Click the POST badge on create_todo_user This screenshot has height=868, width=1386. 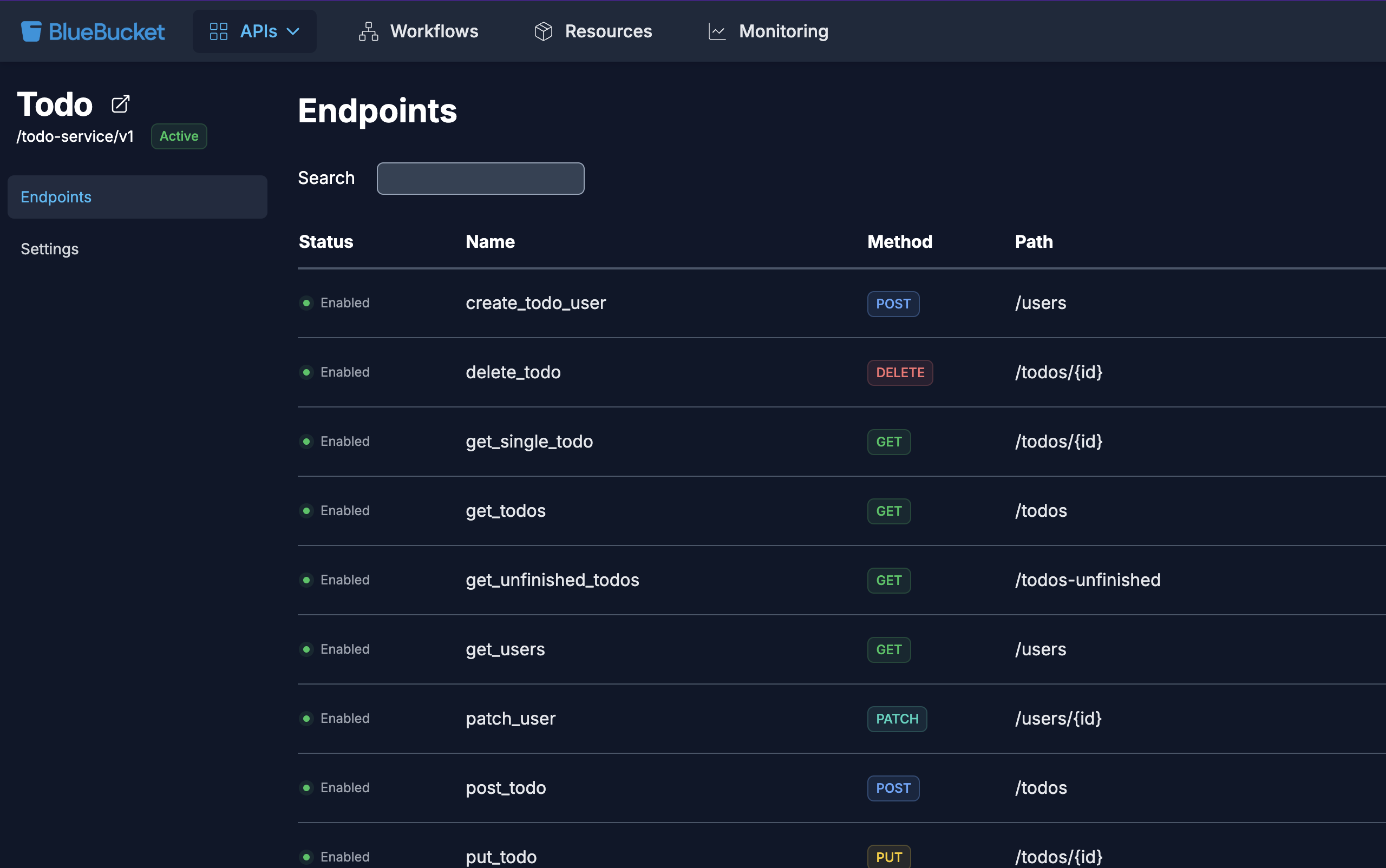[x=893, y=304]
